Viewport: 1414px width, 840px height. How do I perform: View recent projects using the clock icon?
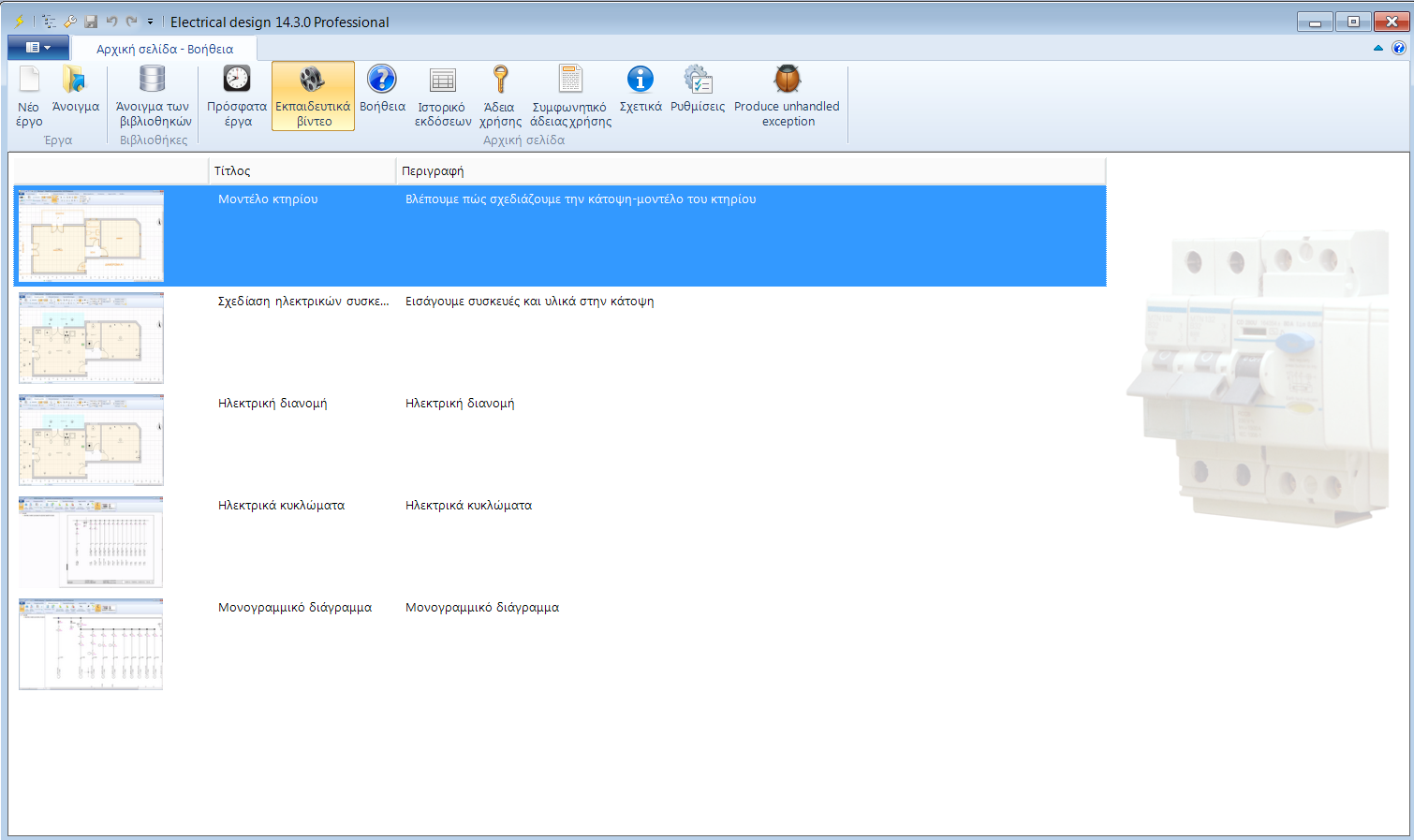click(x=236, y=94)
